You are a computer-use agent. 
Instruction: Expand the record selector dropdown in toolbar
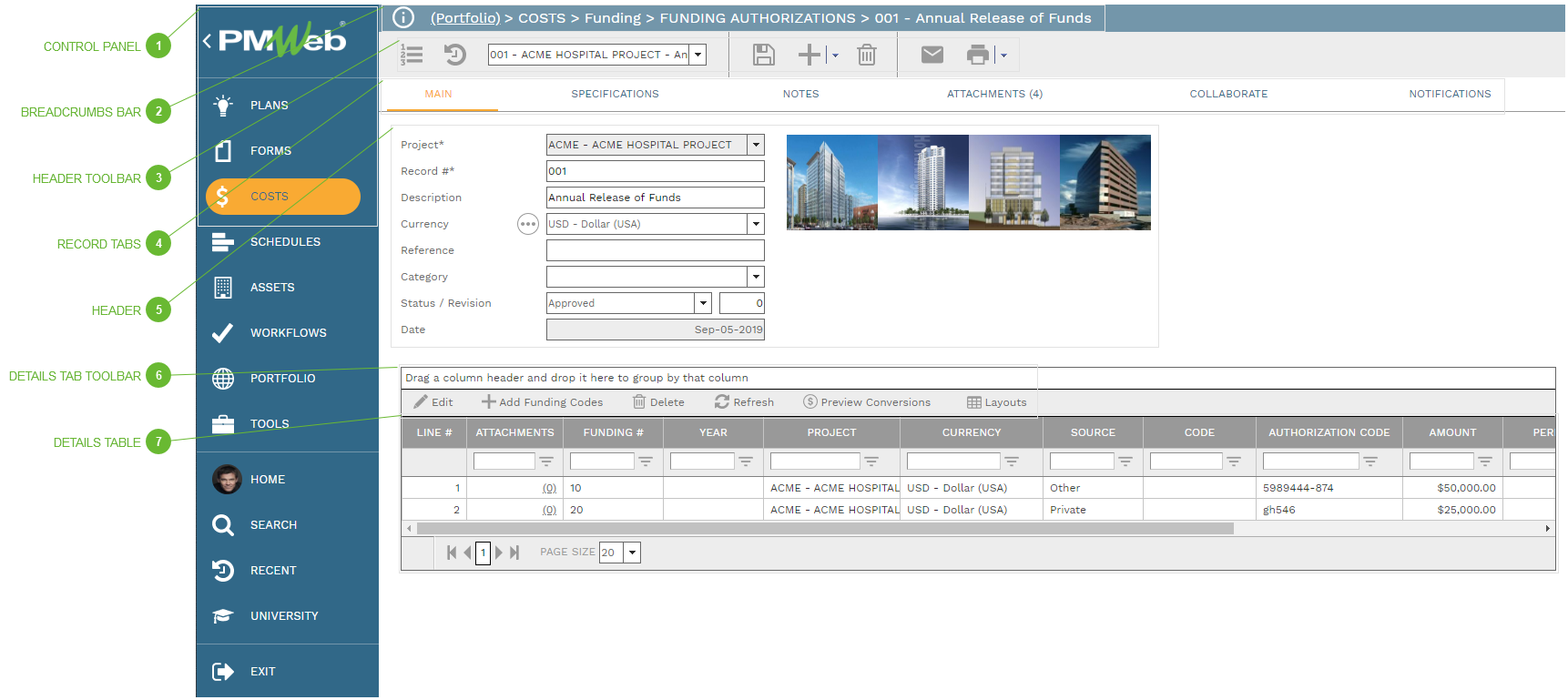(698, 55)
